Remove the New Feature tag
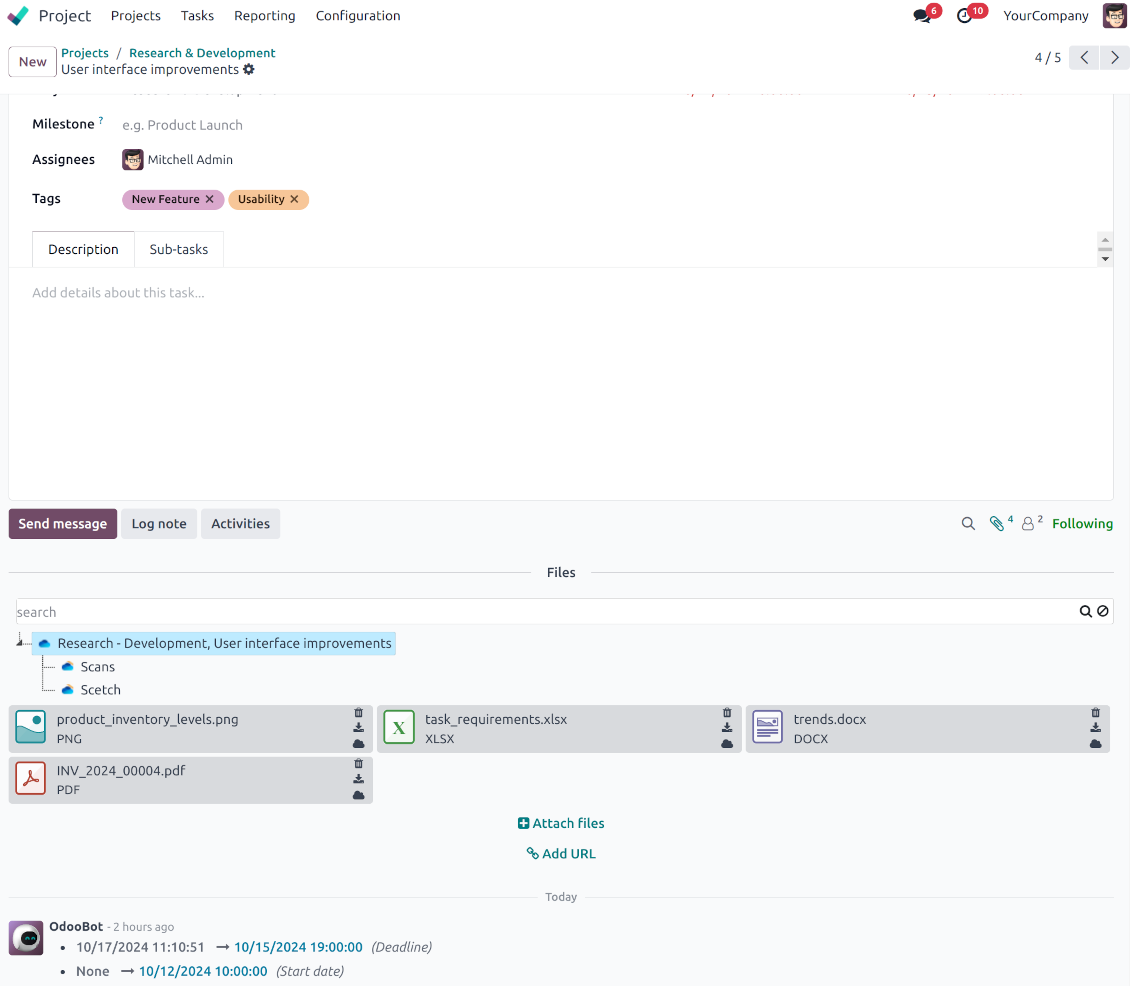 210,199
